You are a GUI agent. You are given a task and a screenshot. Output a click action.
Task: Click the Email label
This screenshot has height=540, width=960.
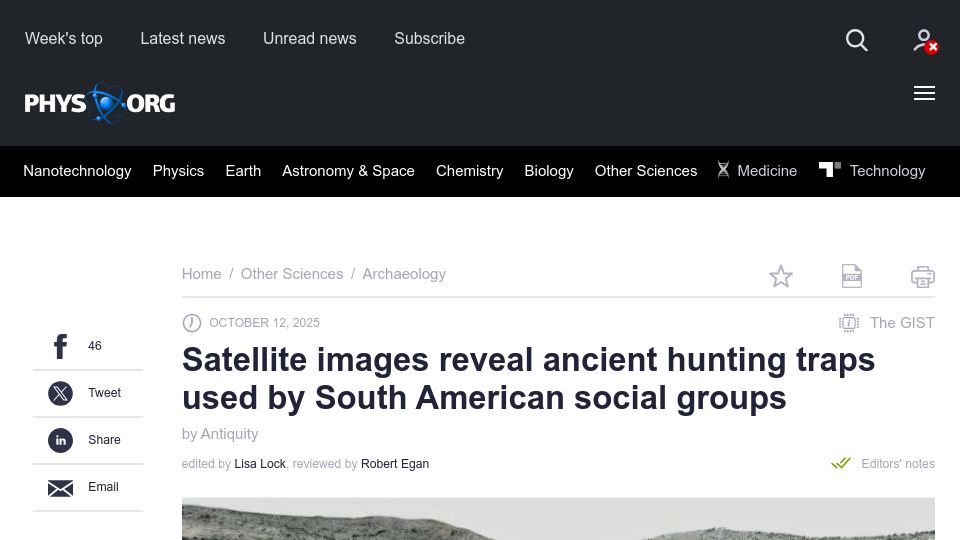point(103,487)
